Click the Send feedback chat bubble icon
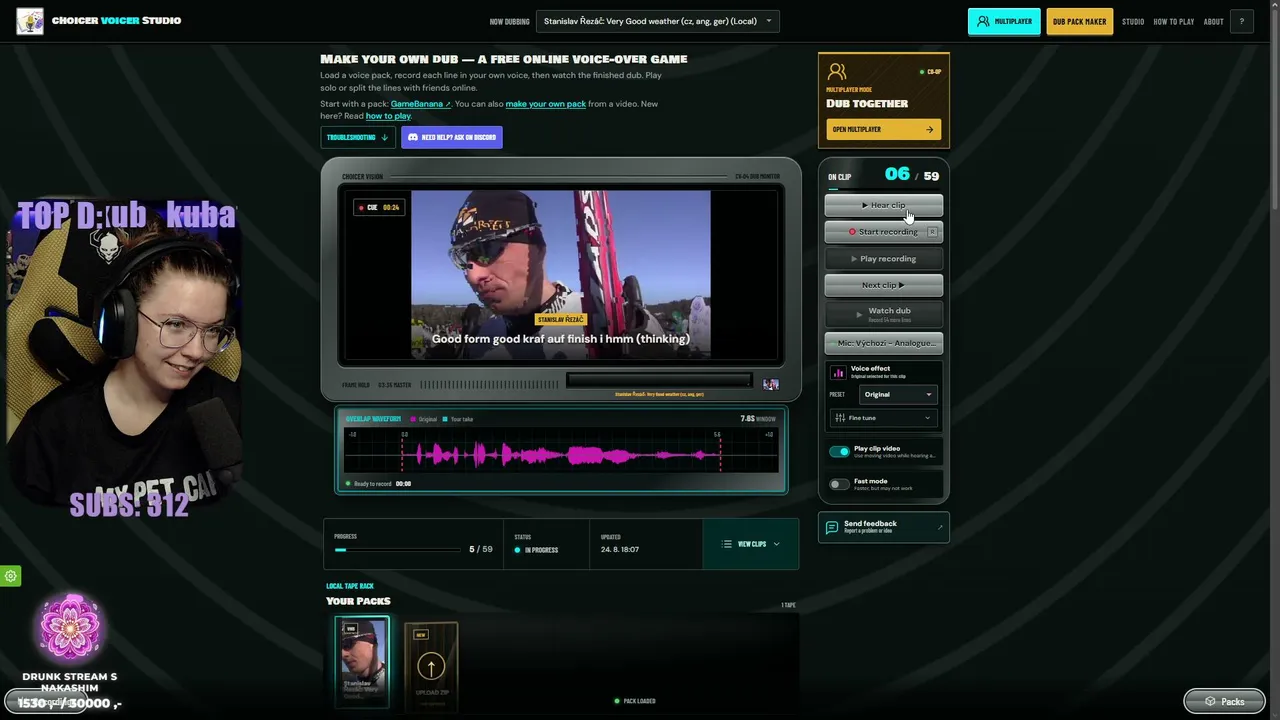This screenshot has height=720, width=1280. pyautogui.click(x=832, y=527)
